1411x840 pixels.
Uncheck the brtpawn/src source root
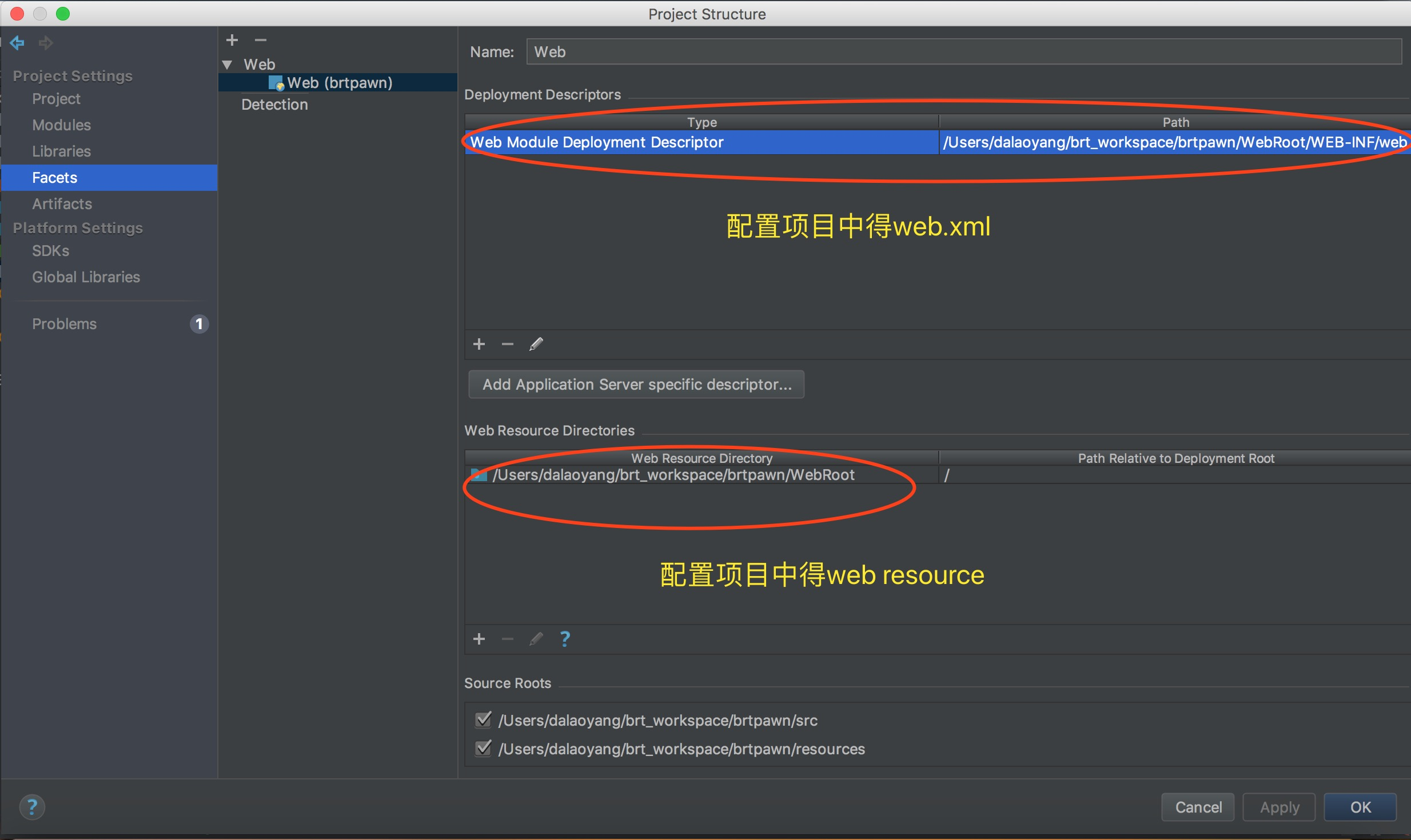(484, 719)
